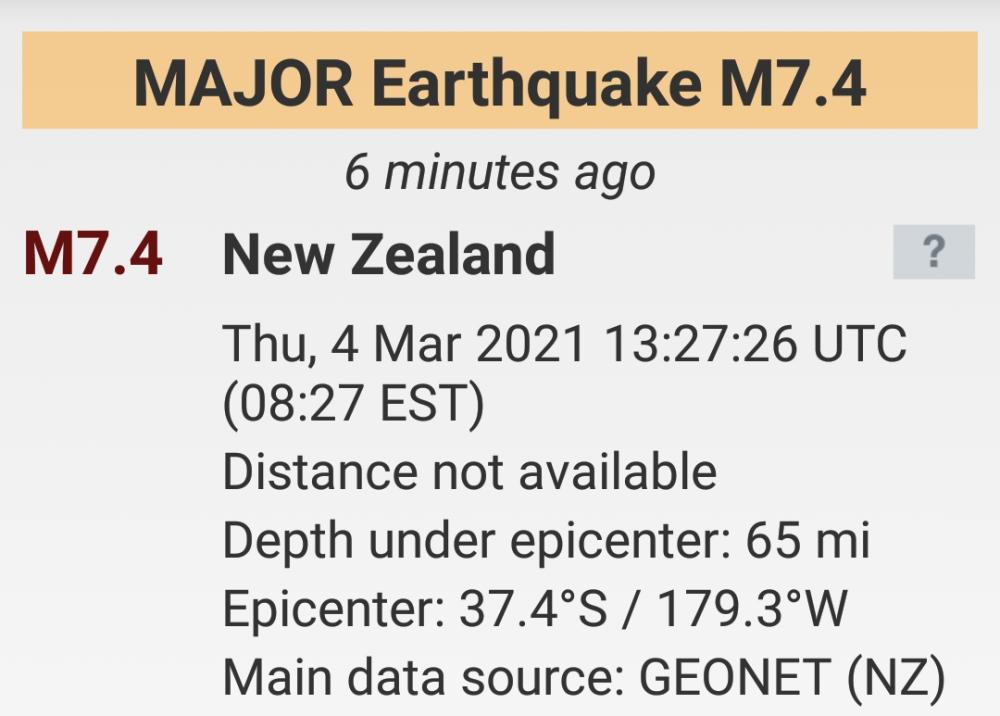Open the GEONET data source name
The image size is (1000, 716).
click(x=735, y=678)
